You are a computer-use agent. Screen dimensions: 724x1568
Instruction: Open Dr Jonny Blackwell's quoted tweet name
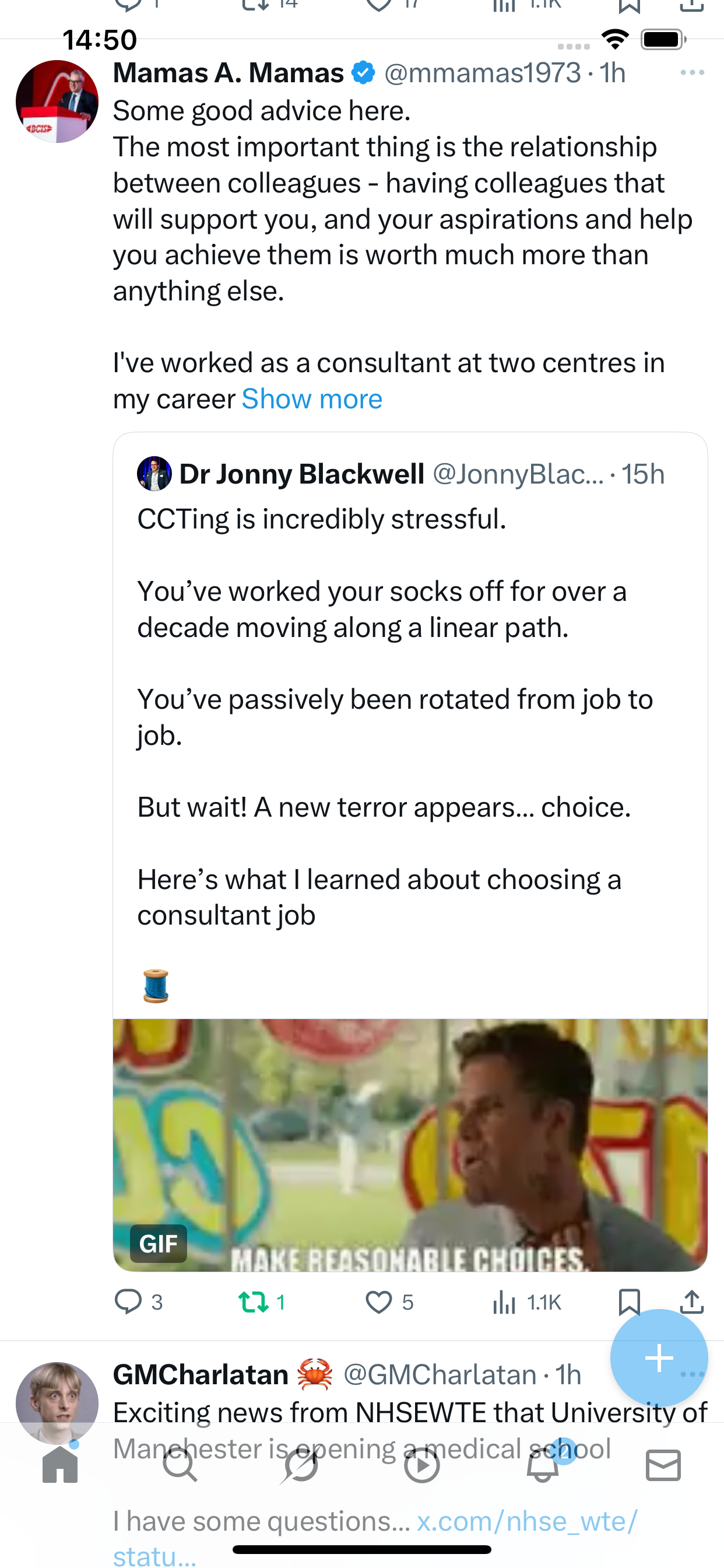coord(301,474)
